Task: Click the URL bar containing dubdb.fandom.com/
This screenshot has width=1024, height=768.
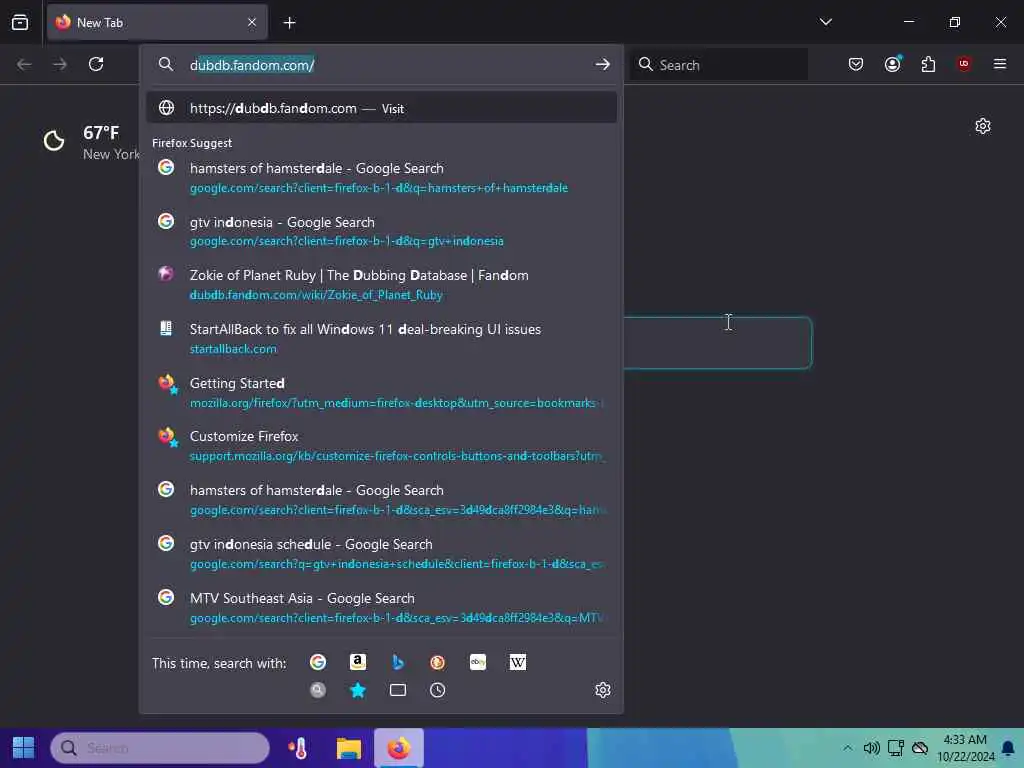Action: [385, 65]
